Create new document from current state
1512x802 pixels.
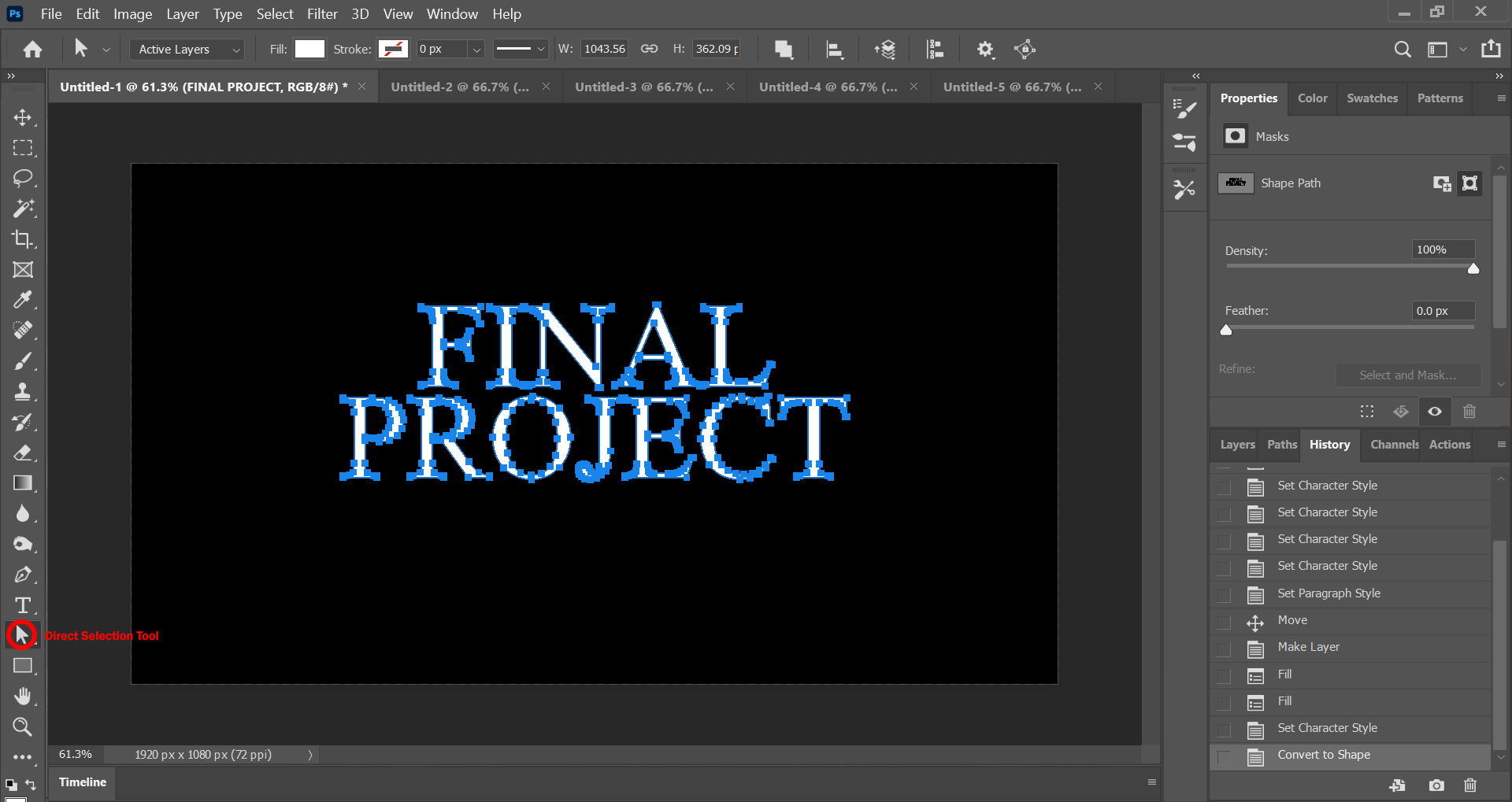click(1398, 785)
